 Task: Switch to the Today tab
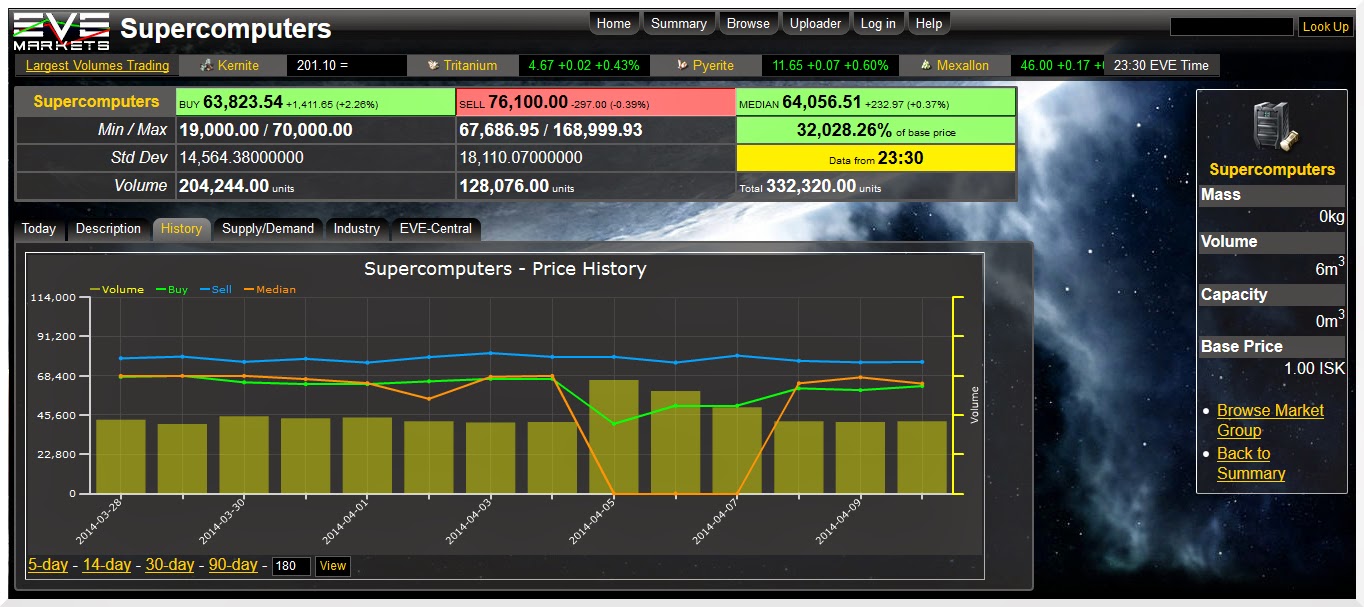pyautogui.click(x=39, y=229)
